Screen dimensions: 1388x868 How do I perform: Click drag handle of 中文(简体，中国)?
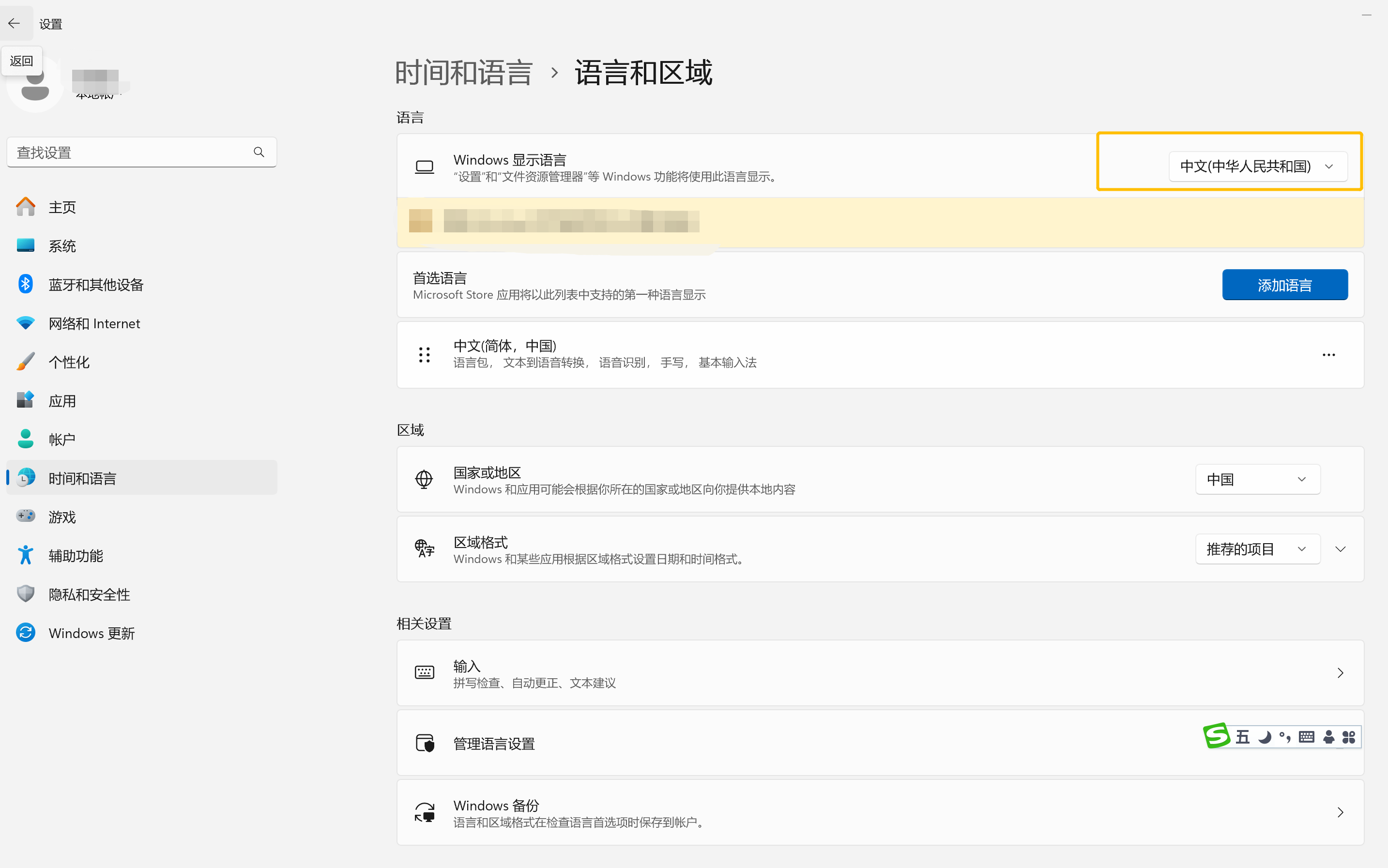point(424,355)
